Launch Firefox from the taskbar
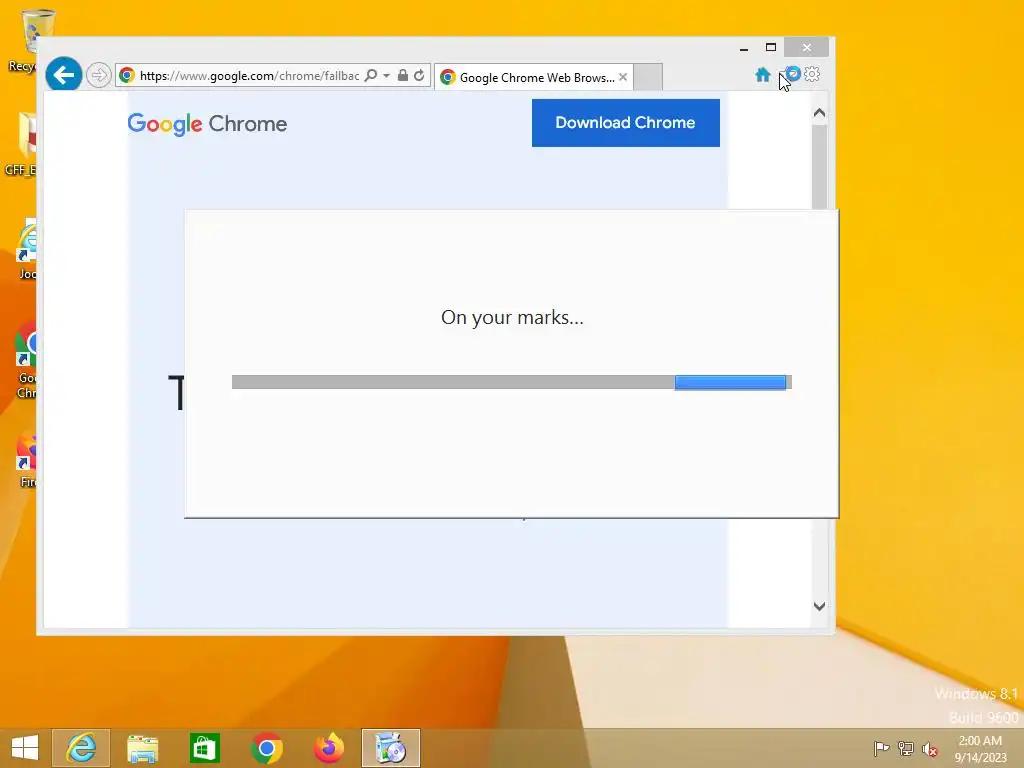1024x768 pixels. (328, 748)
